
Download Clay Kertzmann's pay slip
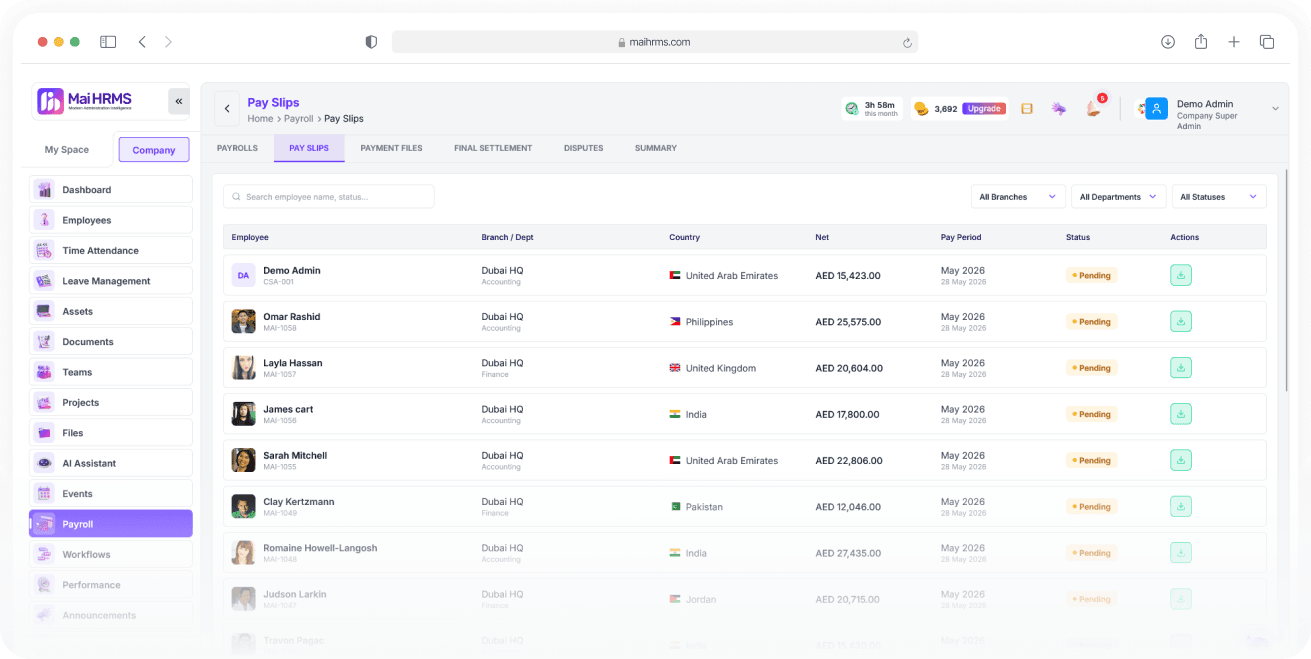click(x=1181, y=507)
